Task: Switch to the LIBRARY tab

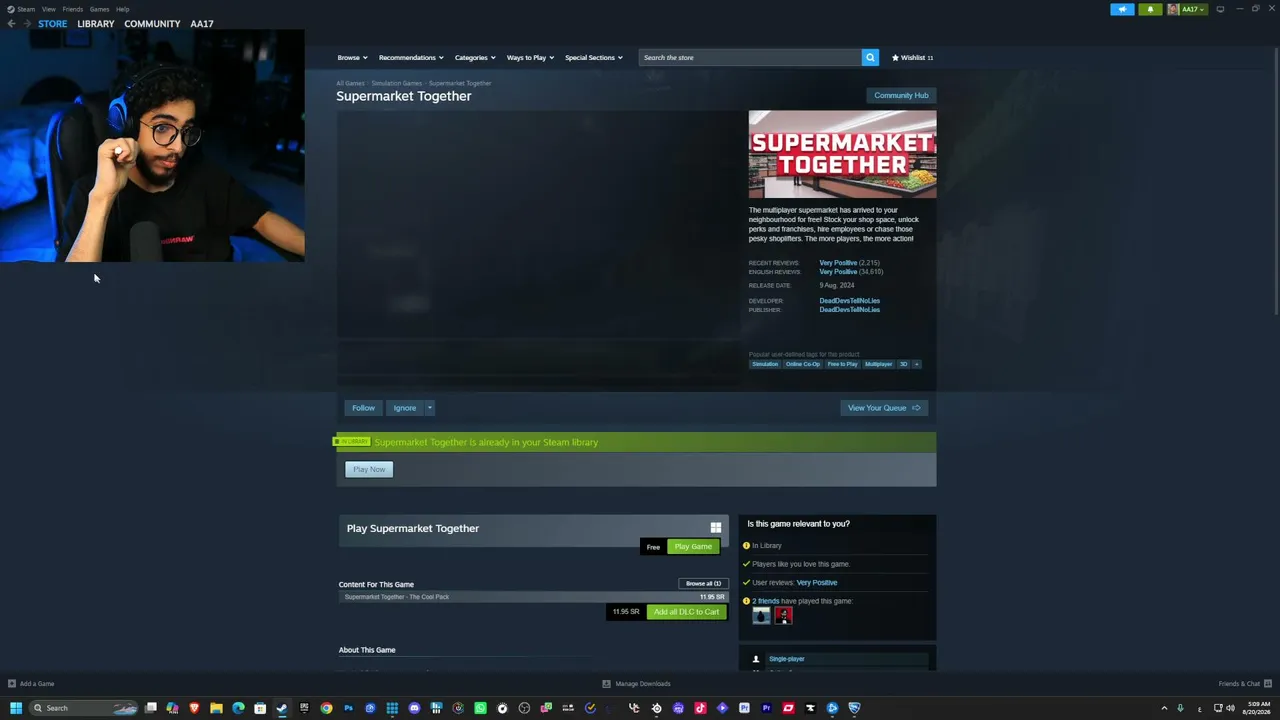Action: 96,24
